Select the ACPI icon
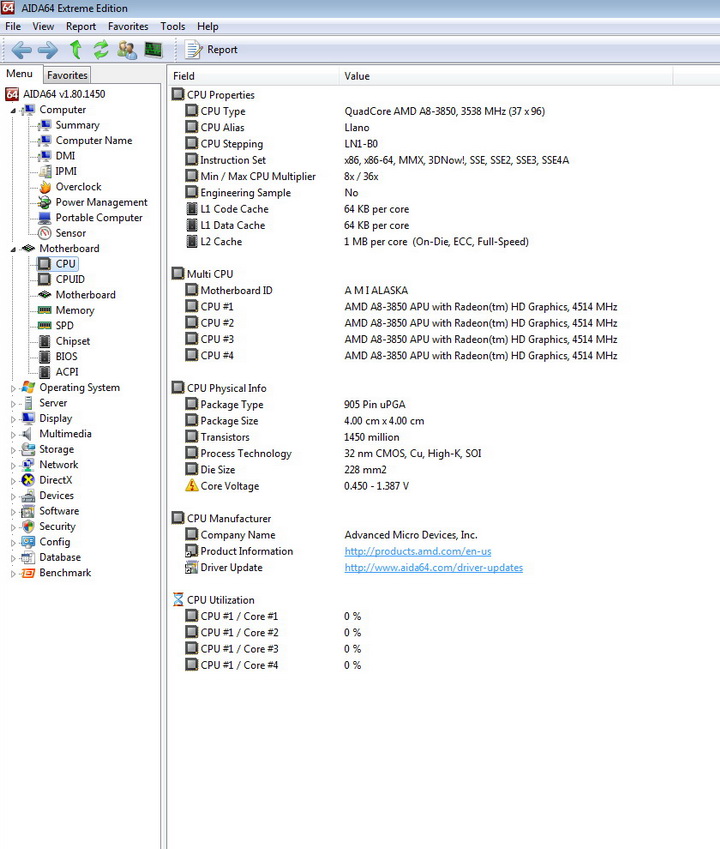This screenshot has width=720, height=849. [45, 372]
